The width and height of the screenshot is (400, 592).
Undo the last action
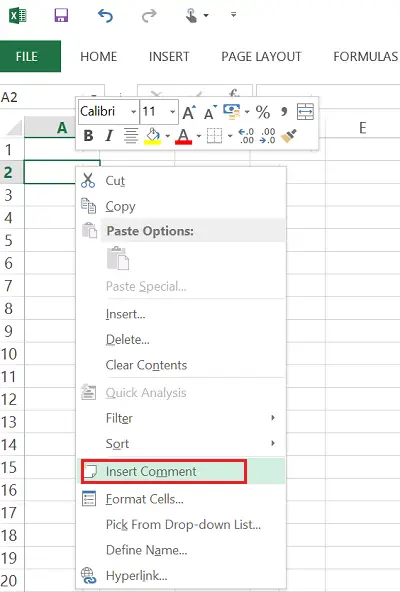click(x=105, y=15)
